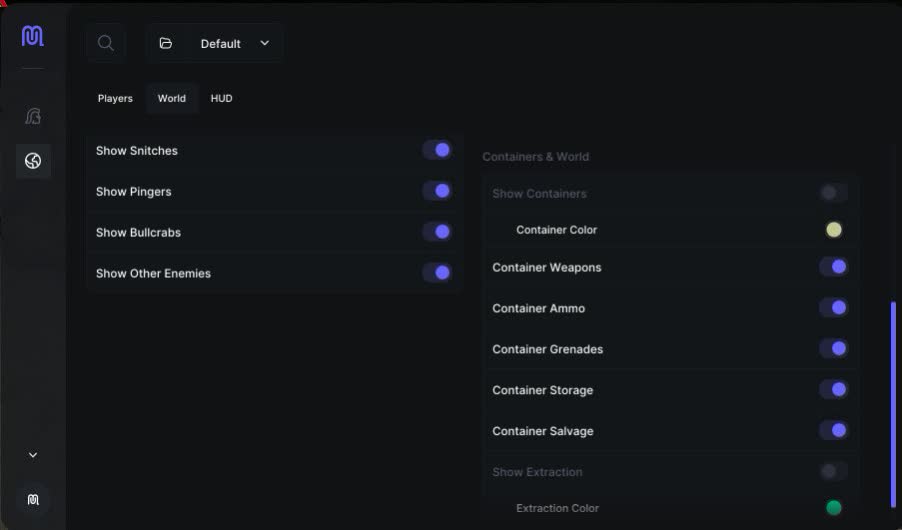Switch to the HUD tab
Screen dimensions: 902x530
pos(221,98)
